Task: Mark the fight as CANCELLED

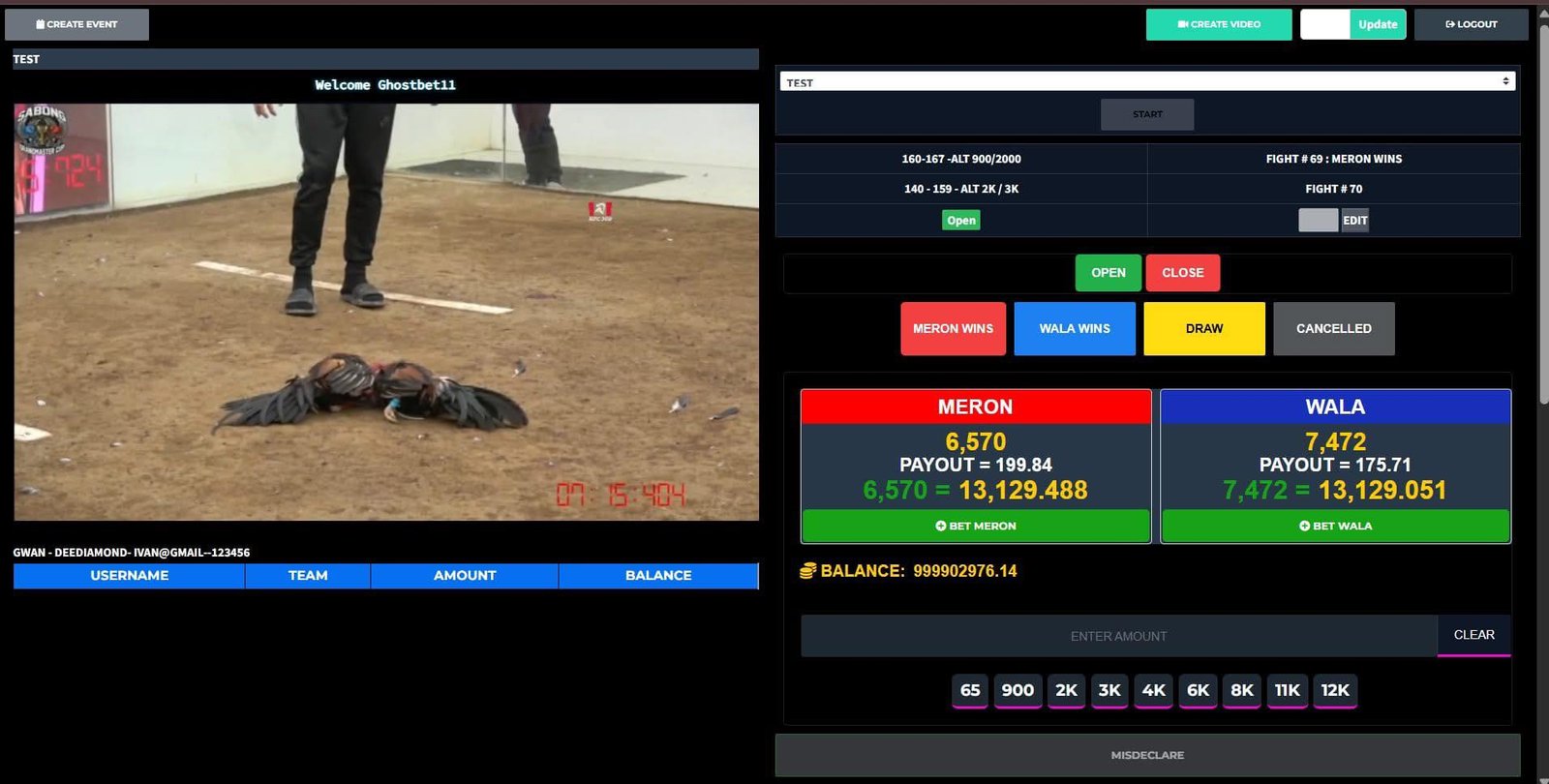Action: tap(1333, 329)
